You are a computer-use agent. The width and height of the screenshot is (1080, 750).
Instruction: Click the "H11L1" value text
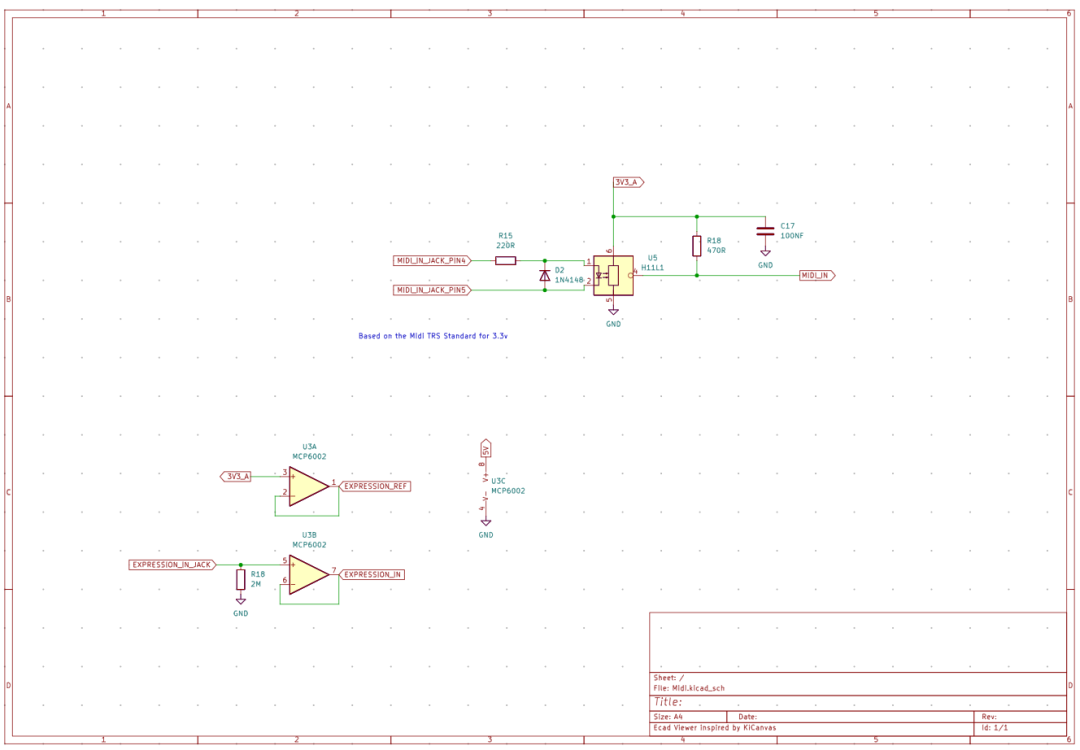(x=652, y=268)
